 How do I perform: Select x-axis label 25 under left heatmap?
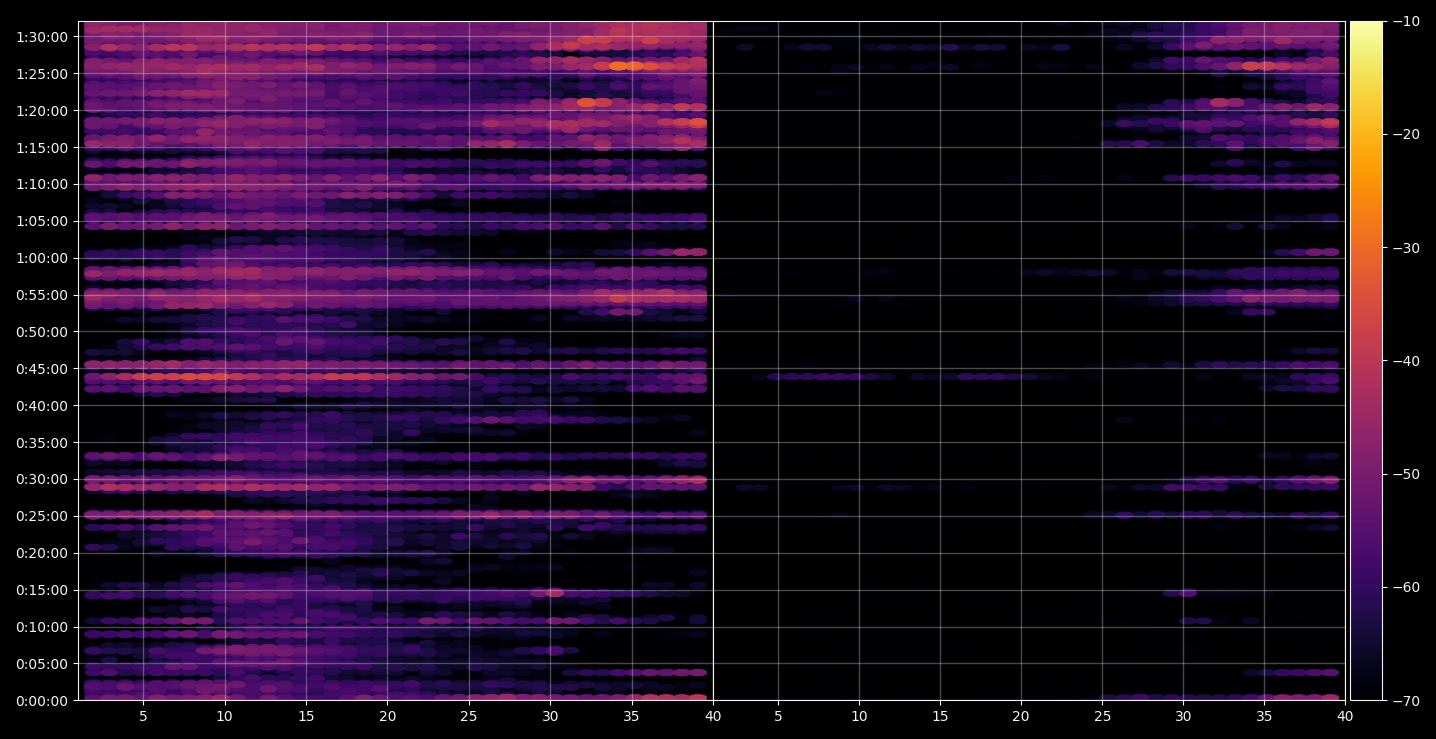pos(469,716)
